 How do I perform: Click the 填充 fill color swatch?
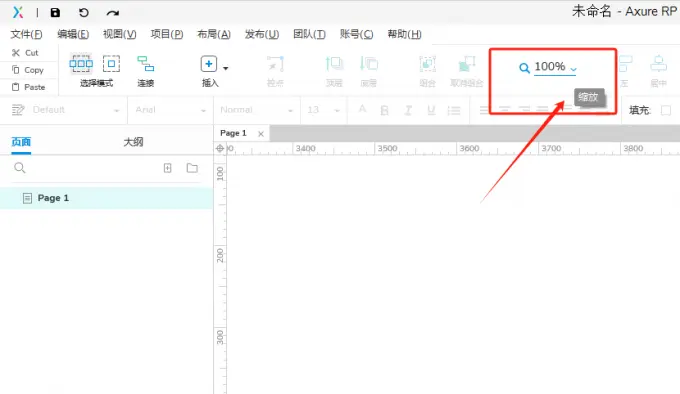(666, 111)
